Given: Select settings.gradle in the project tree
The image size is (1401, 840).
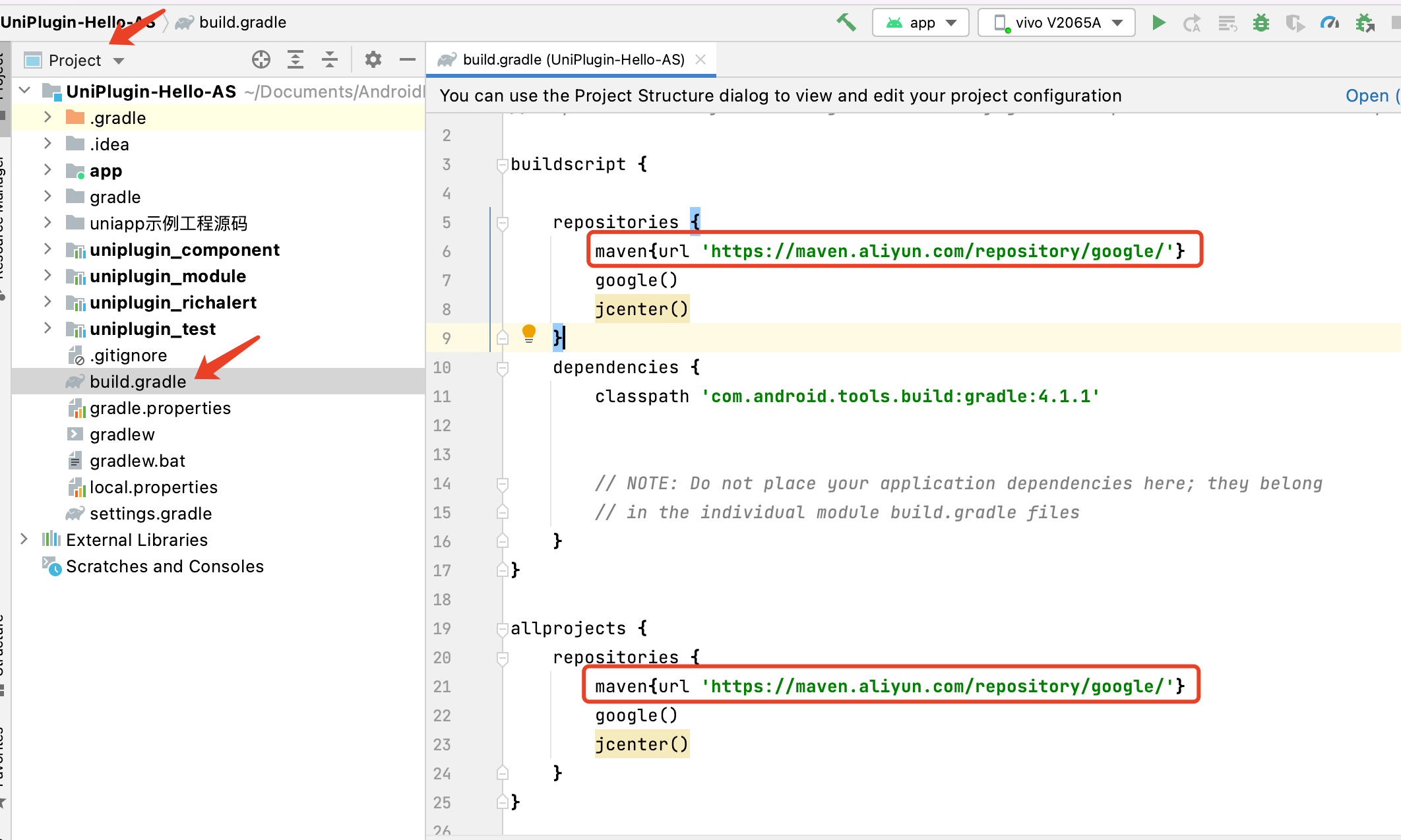Looking at the screenshot, I should coord(150,514).
